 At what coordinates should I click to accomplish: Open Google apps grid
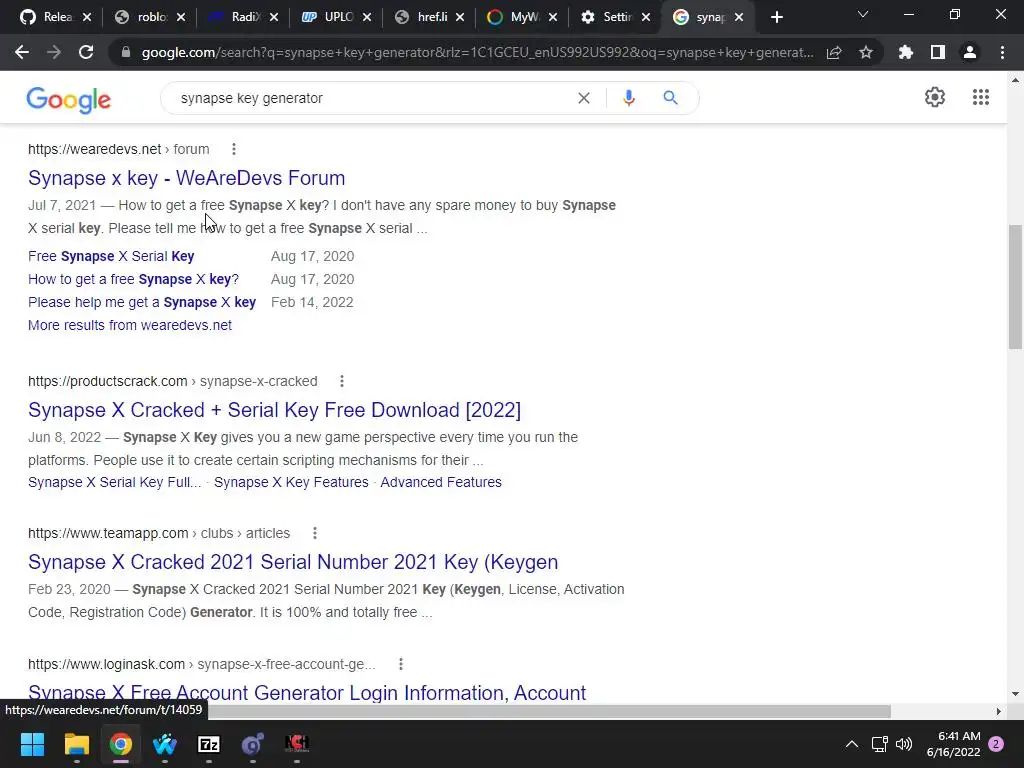click(x=981, y=97)
